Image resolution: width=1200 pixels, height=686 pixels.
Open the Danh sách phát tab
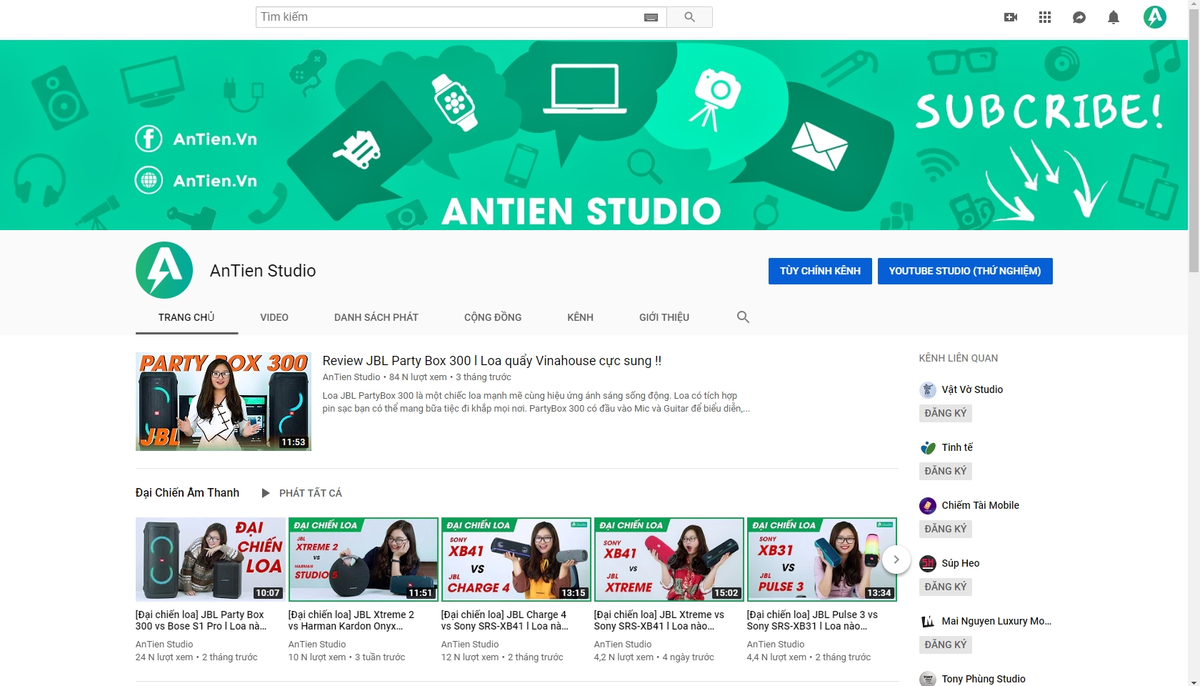click(376, 317)
